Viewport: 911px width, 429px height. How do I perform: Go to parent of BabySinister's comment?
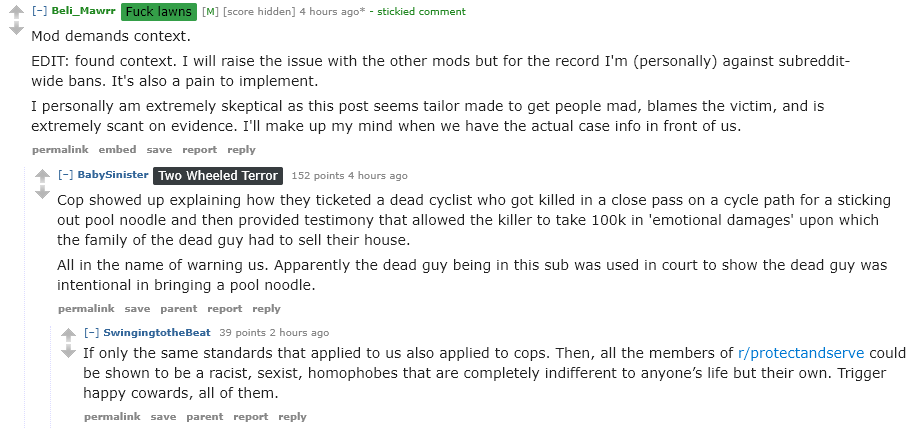[179, 309]
